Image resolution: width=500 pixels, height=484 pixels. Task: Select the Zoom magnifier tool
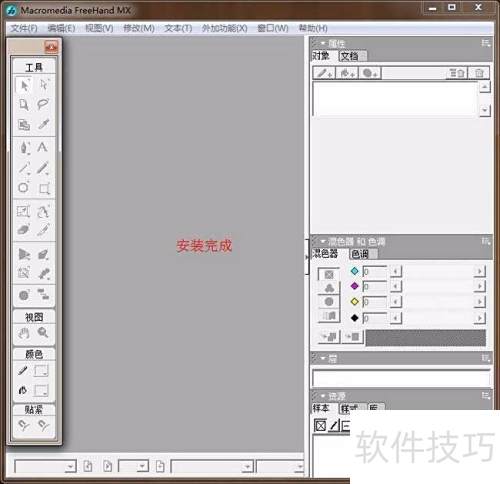tap(43, 332)
